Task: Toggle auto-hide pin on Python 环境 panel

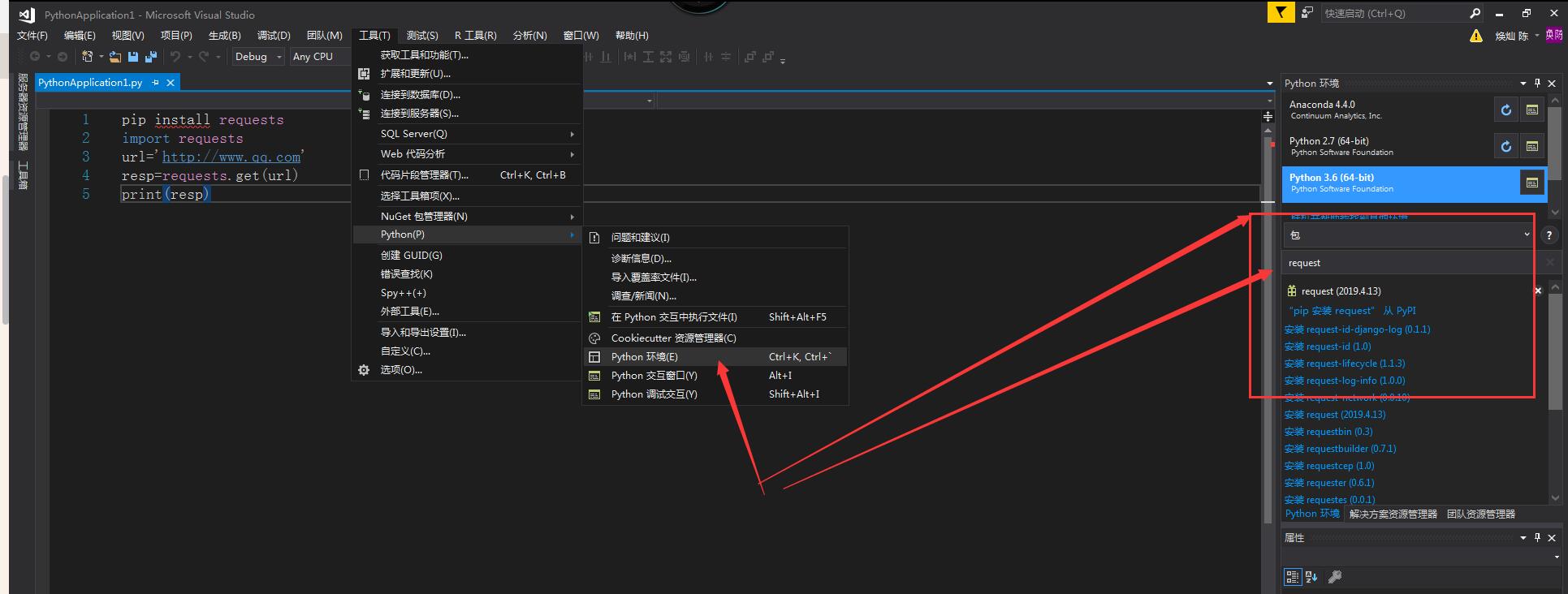Action: [x=1537, y=84]
